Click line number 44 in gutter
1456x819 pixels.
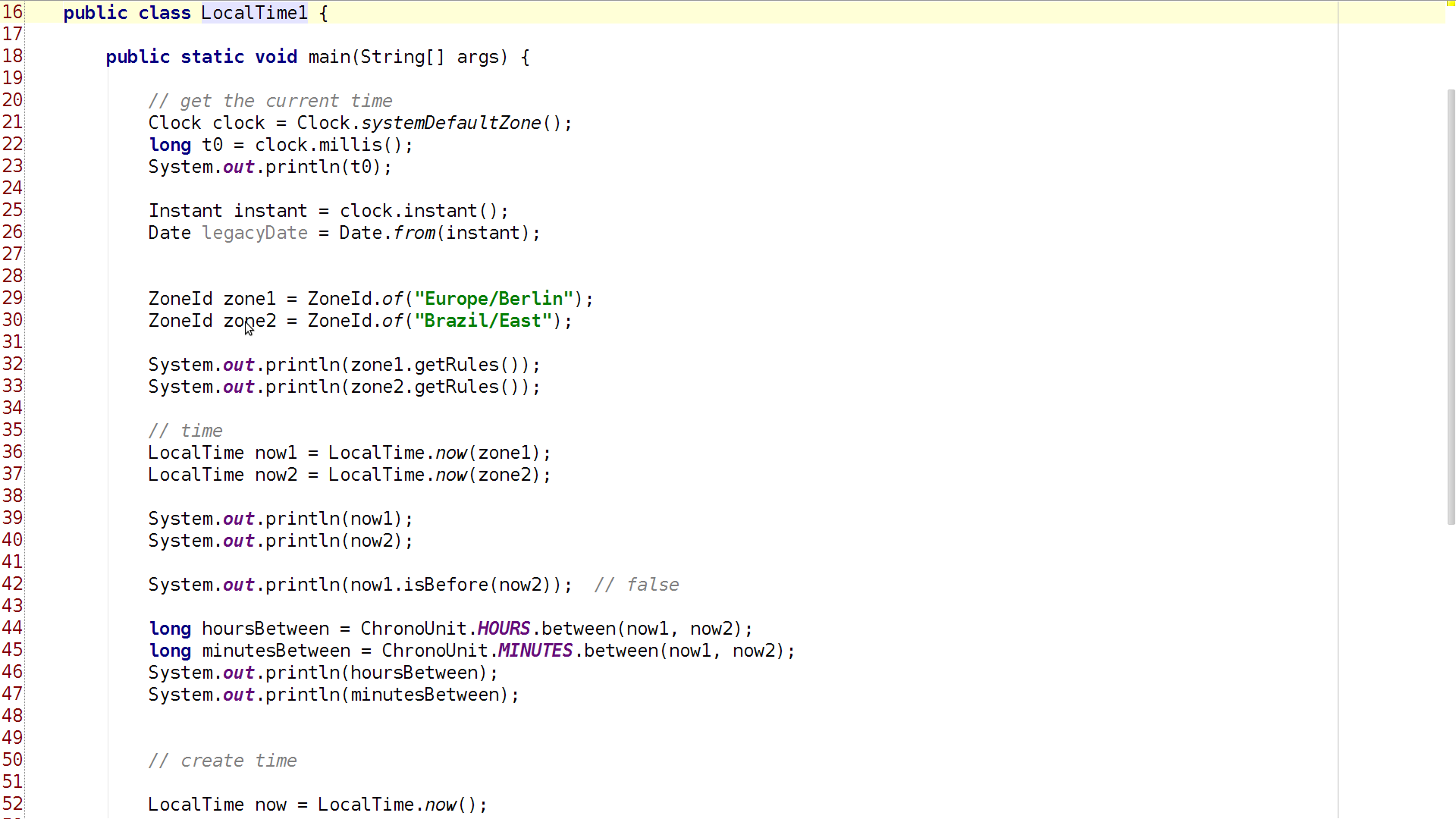tap(12, 628)
